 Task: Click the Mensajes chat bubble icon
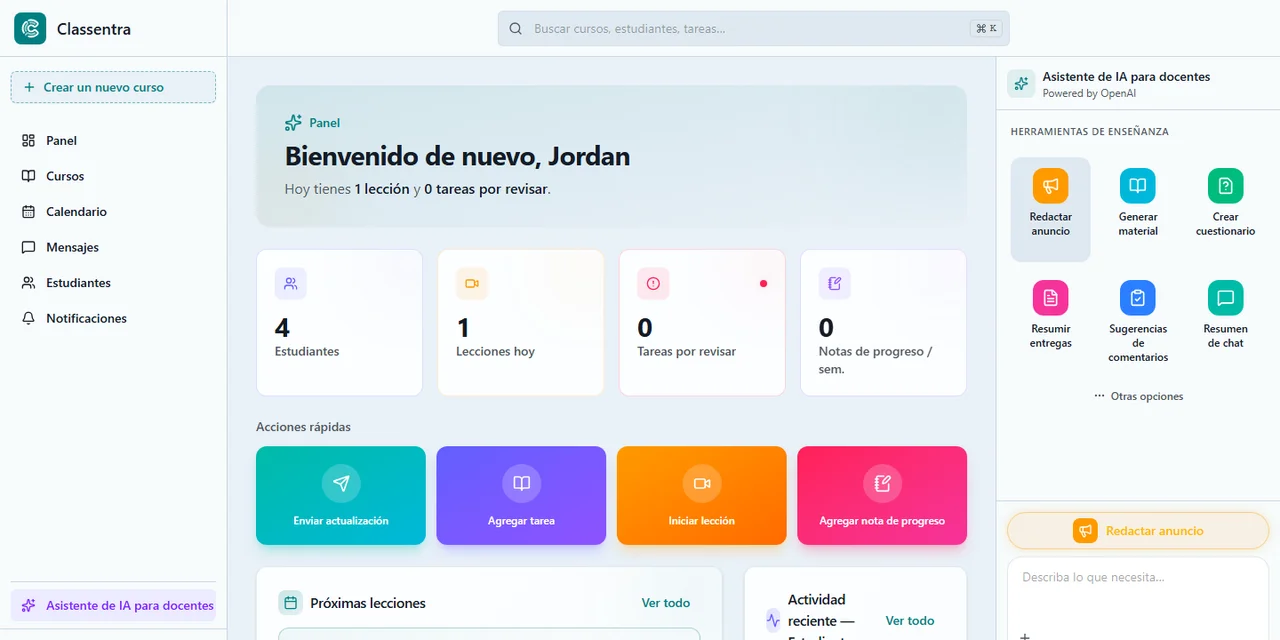coord(28,247)
